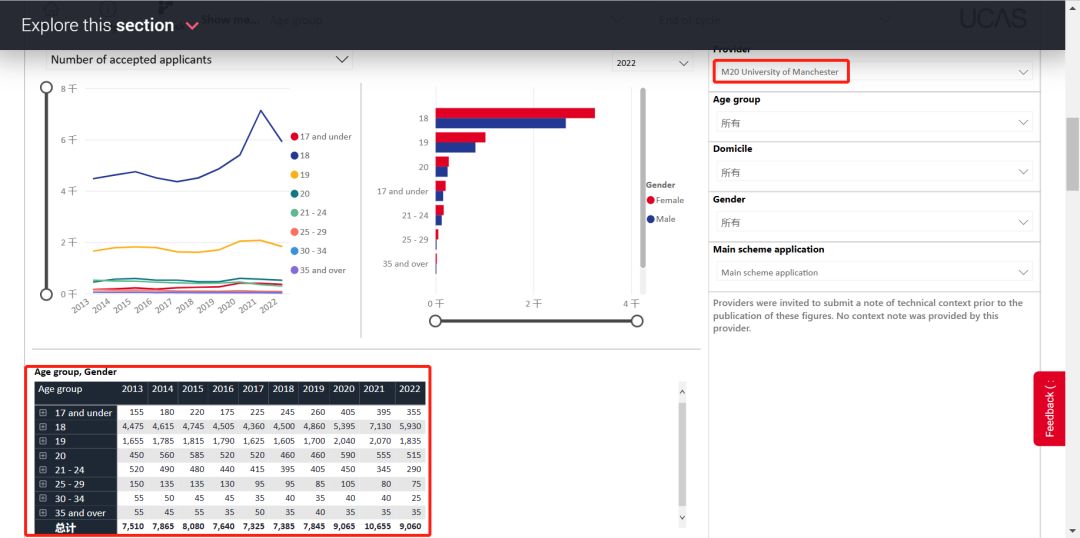This screenshot has width=1080, height=538.
Task: Click the Male legend marker
Action: coord(650,219)
